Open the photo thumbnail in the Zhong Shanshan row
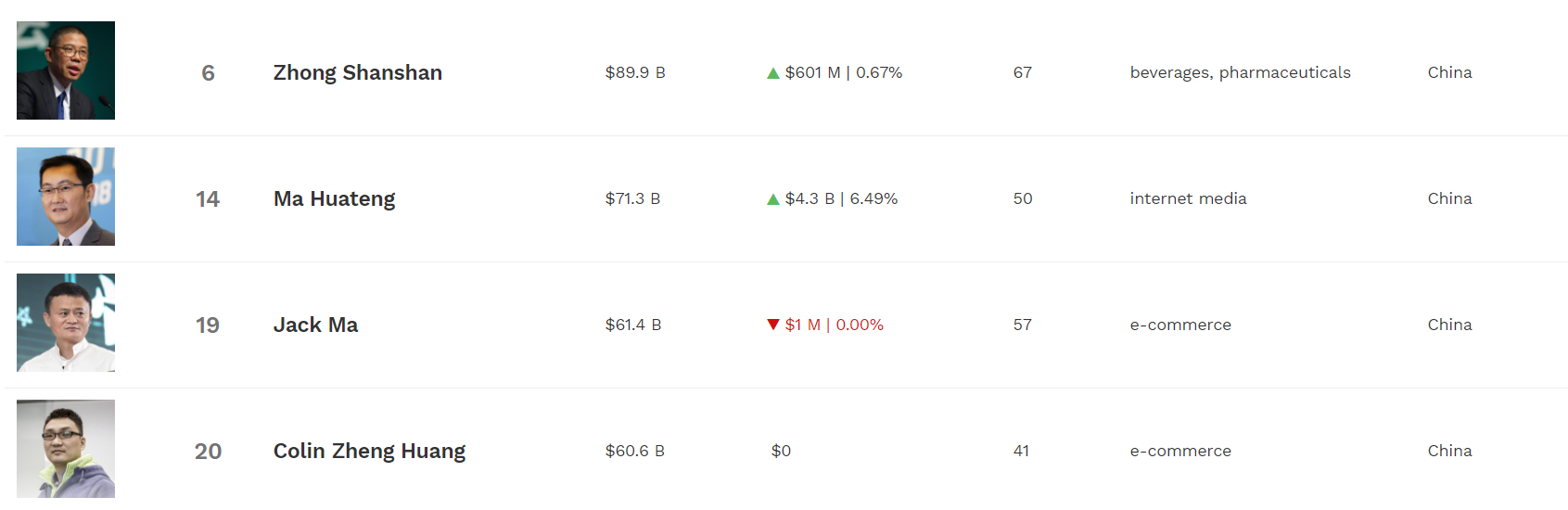The width and height of the screenshot is (1568, 510). (x=66, y=70)
